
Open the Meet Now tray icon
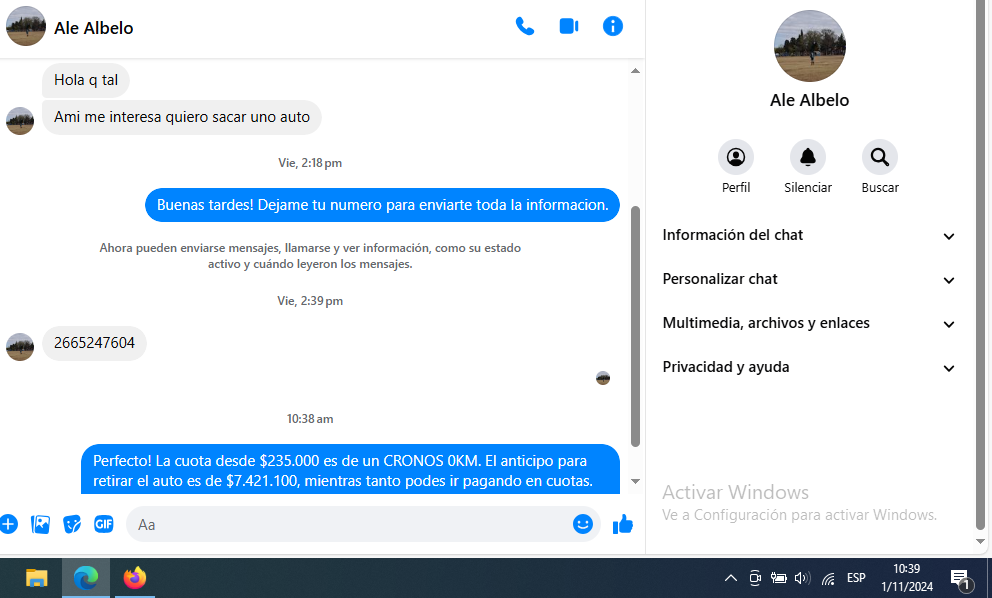pyautogui.click(x=755, y=578)
